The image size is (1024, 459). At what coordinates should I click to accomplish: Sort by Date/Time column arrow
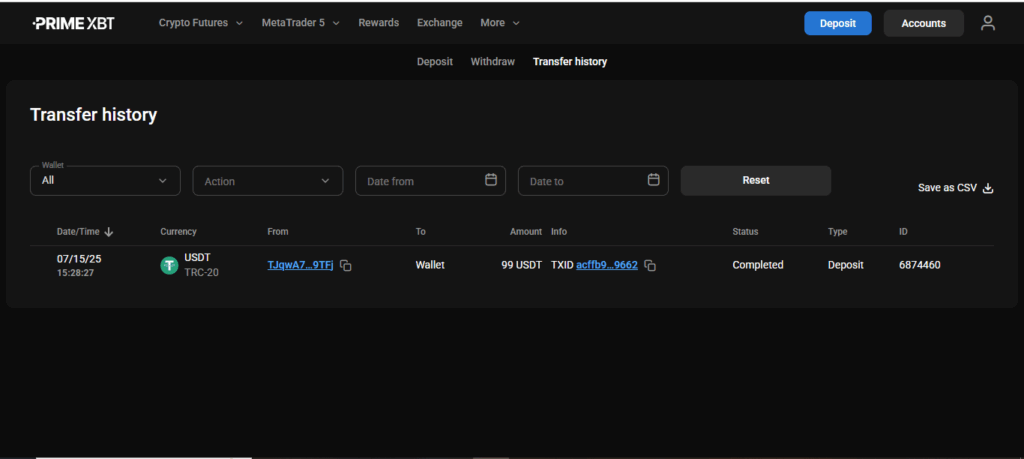pyautogui.click(x=109, y=232)
